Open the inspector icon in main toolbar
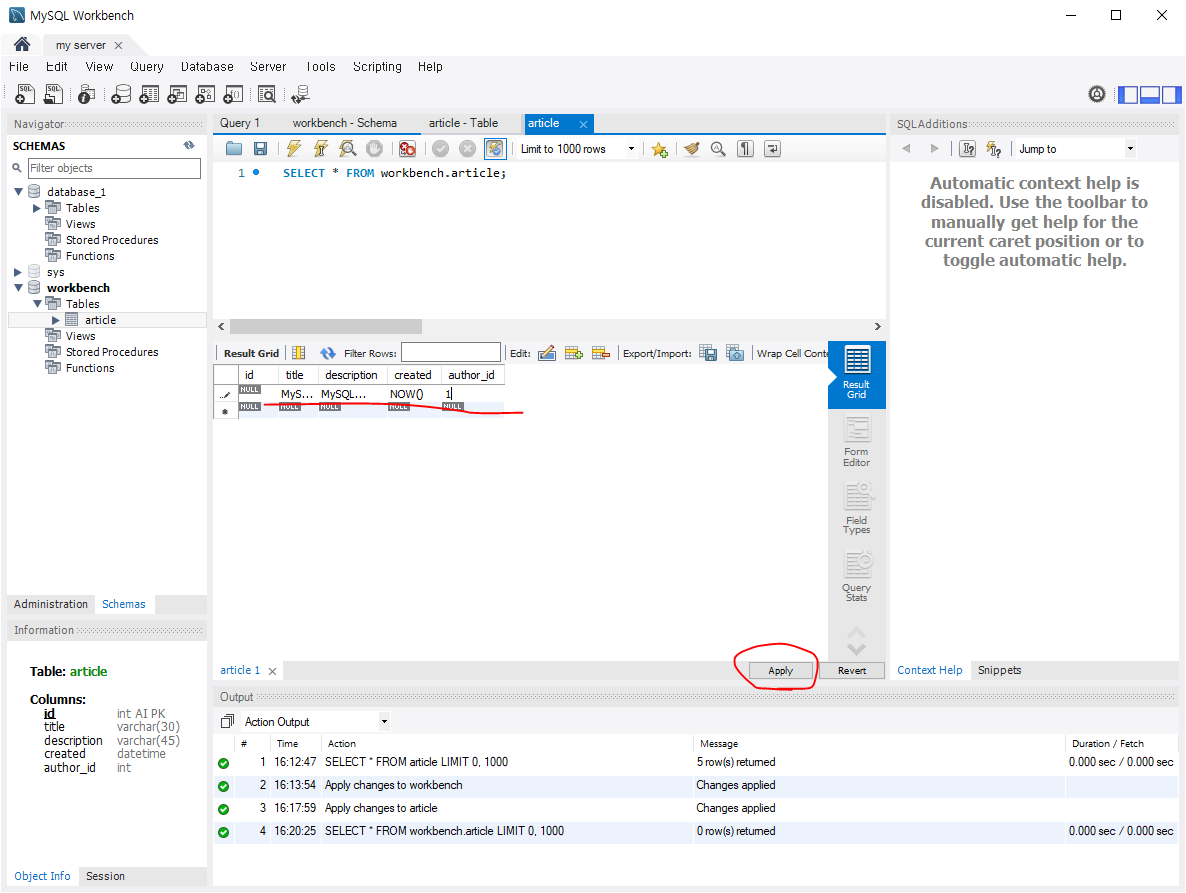Screen dimensions: 1186x893 87,95
